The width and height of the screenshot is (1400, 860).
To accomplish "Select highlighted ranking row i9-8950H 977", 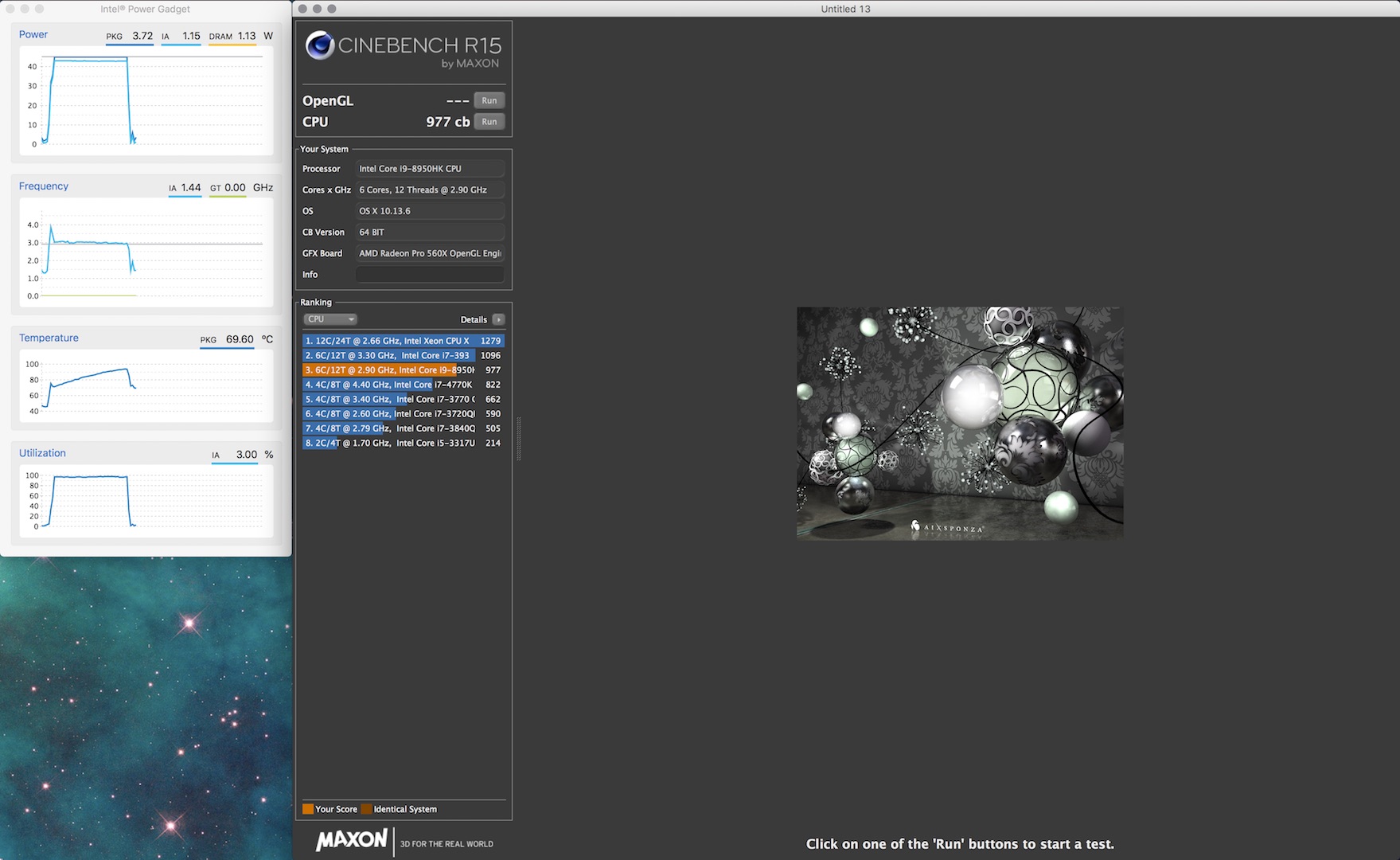I will [403, 370].
